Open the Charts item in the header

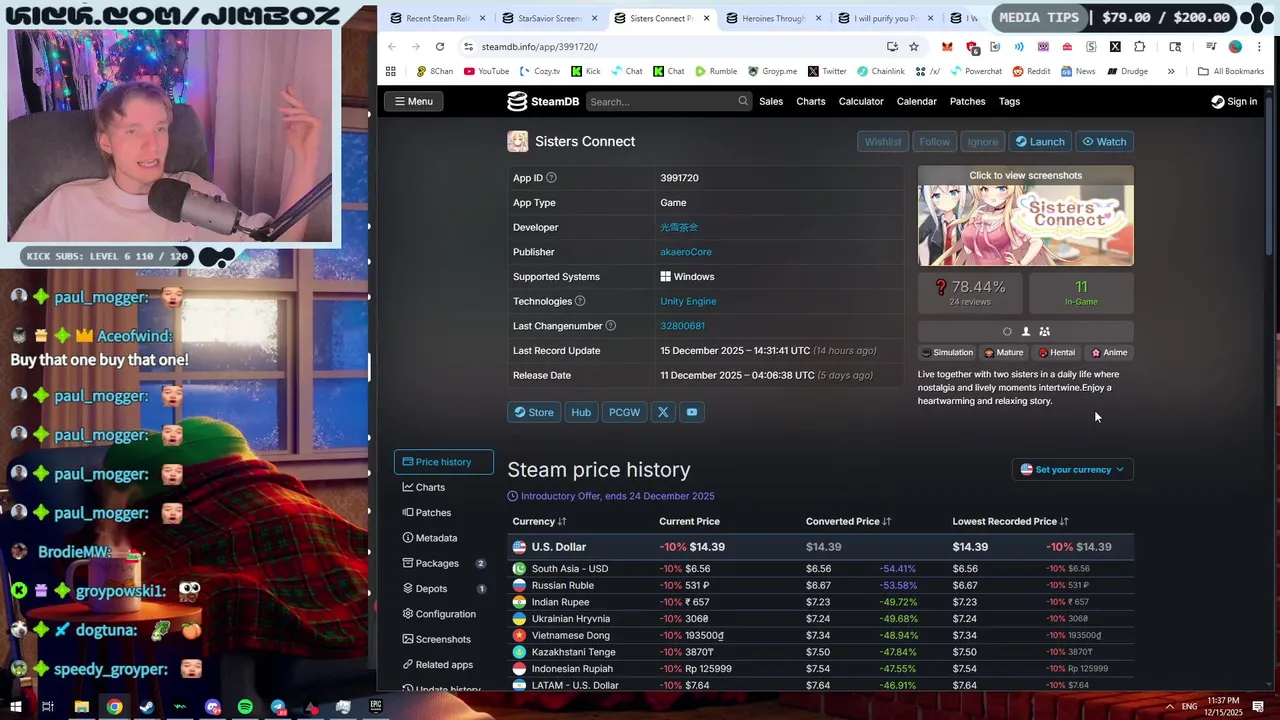tap(811, 101)
